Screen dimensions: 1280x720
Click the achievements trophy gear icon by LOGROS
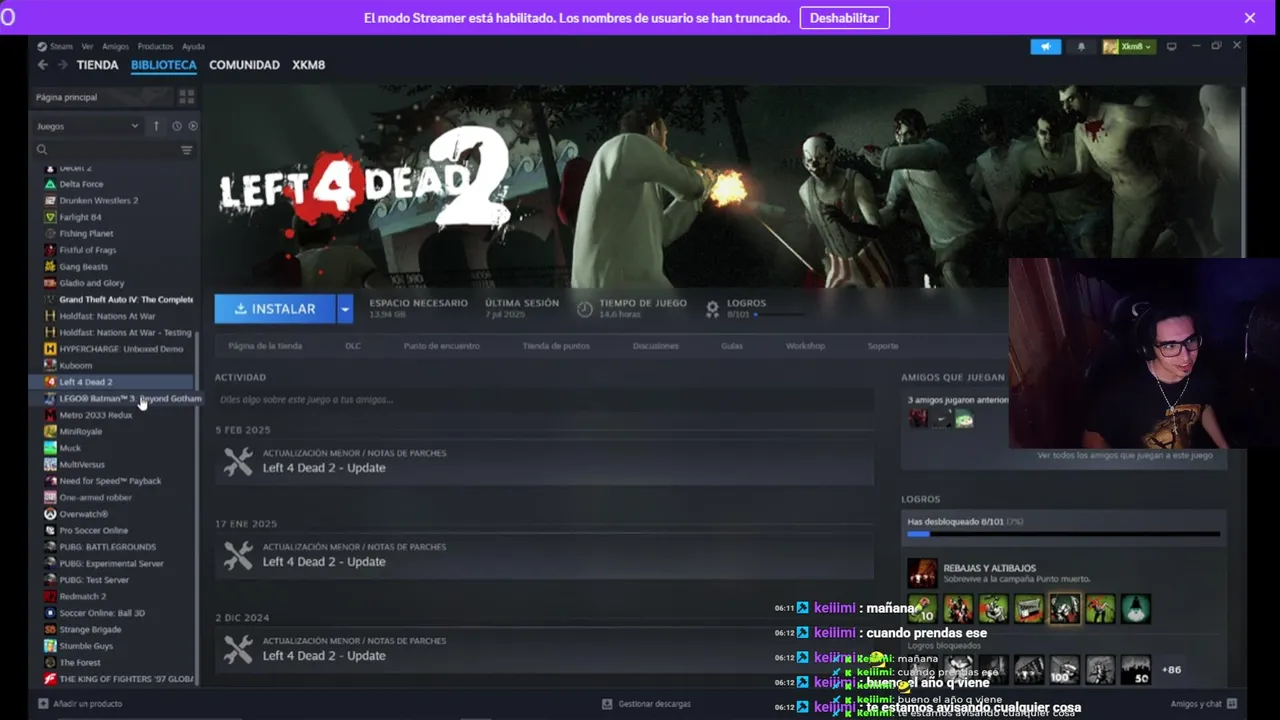(712, 309)
